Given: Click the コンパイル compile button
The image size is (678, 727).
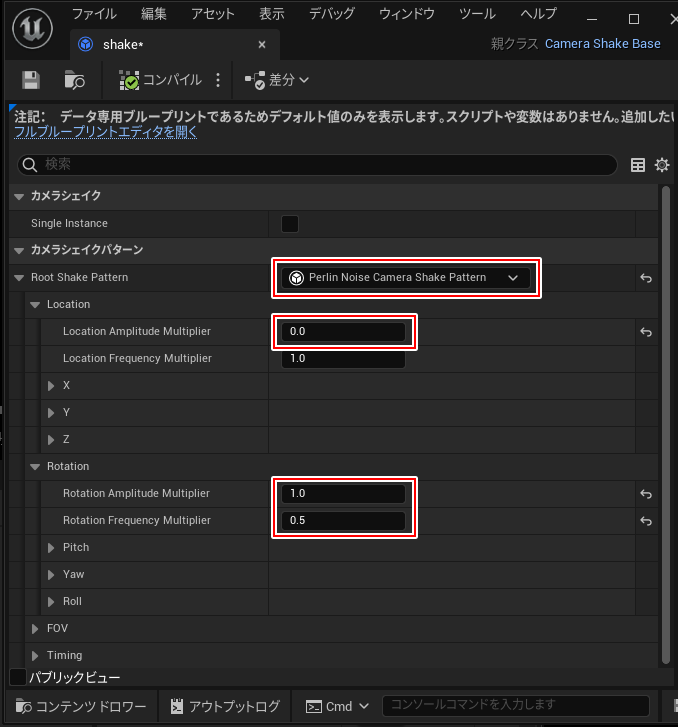Looking at the screenshot, I should tap(160, 80).
